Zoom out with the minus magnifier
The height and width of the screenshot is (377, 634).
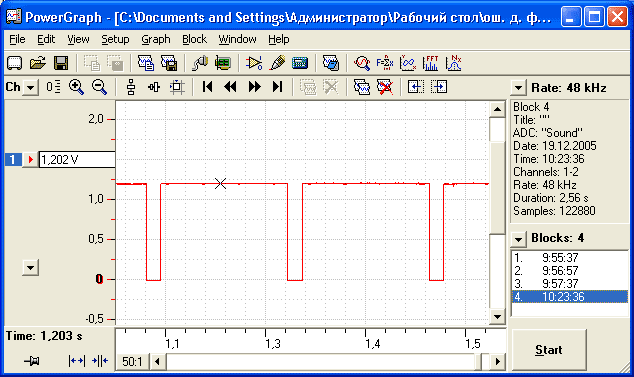coord(99,87)
